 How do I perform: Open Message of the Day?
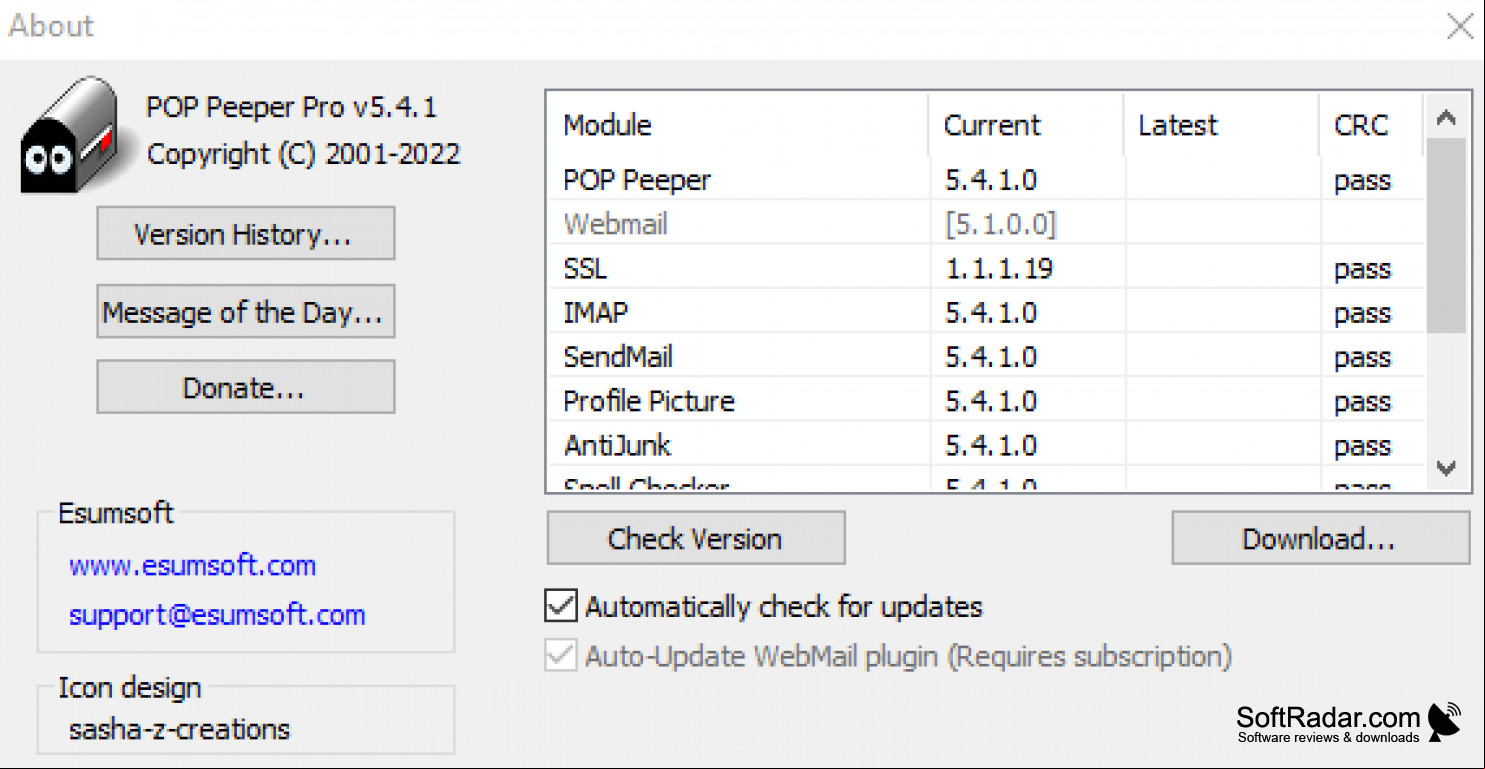[246, 312]
